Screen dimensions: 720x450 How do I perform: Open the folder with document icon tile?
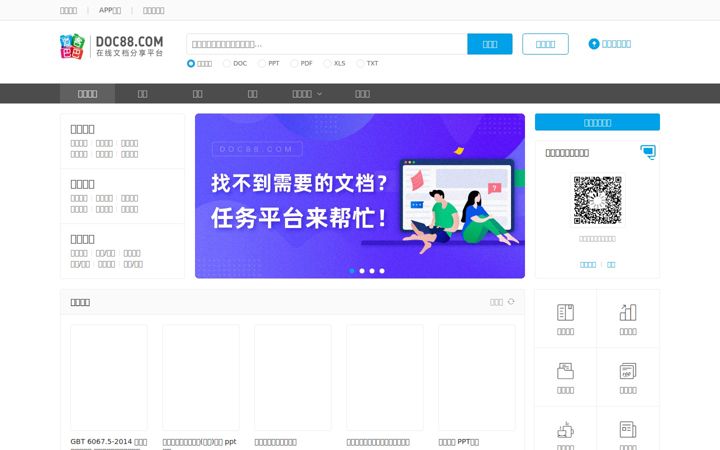(x=565, y=371)
